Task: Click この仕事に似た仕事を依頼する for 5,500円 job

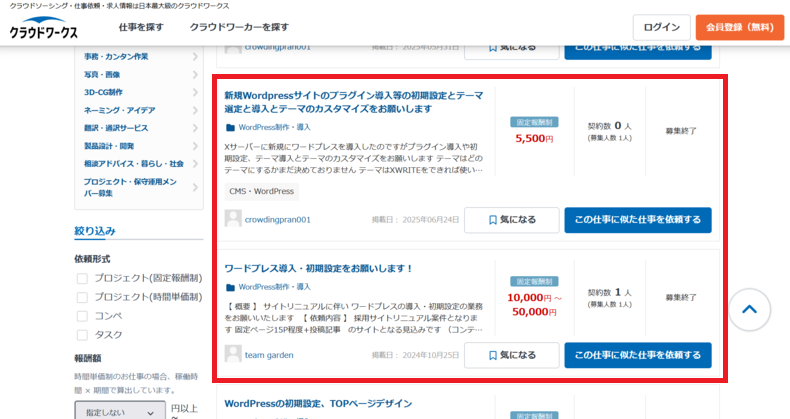Action: click(638, 220)
